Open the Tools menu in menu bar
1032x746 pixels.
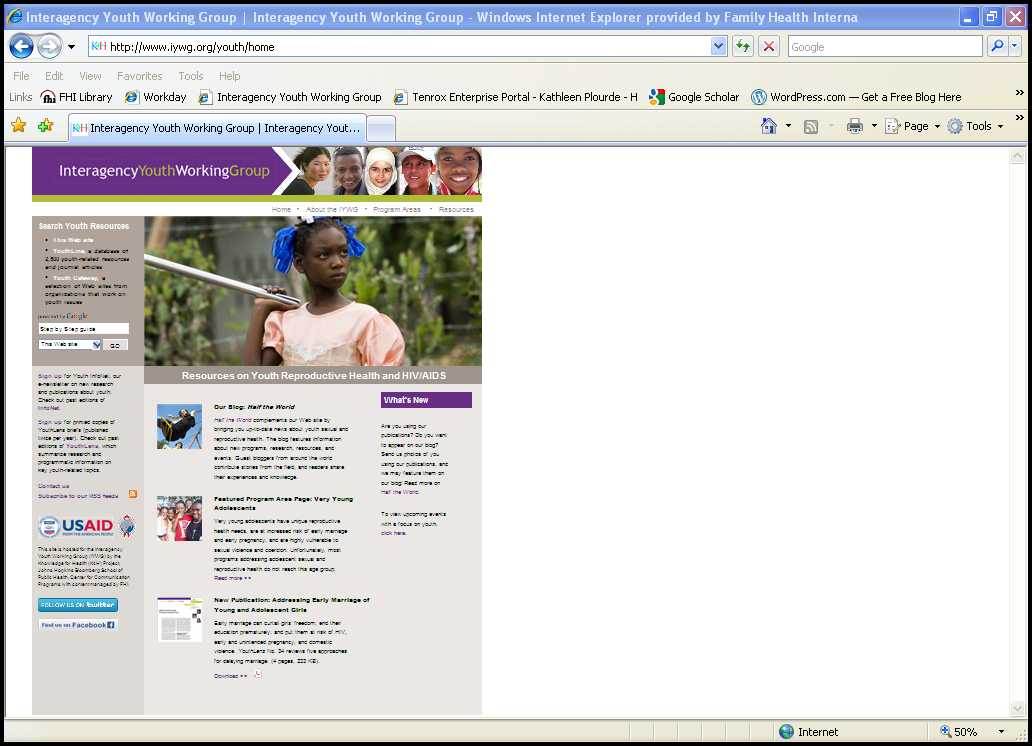click(x=190, y=76)
